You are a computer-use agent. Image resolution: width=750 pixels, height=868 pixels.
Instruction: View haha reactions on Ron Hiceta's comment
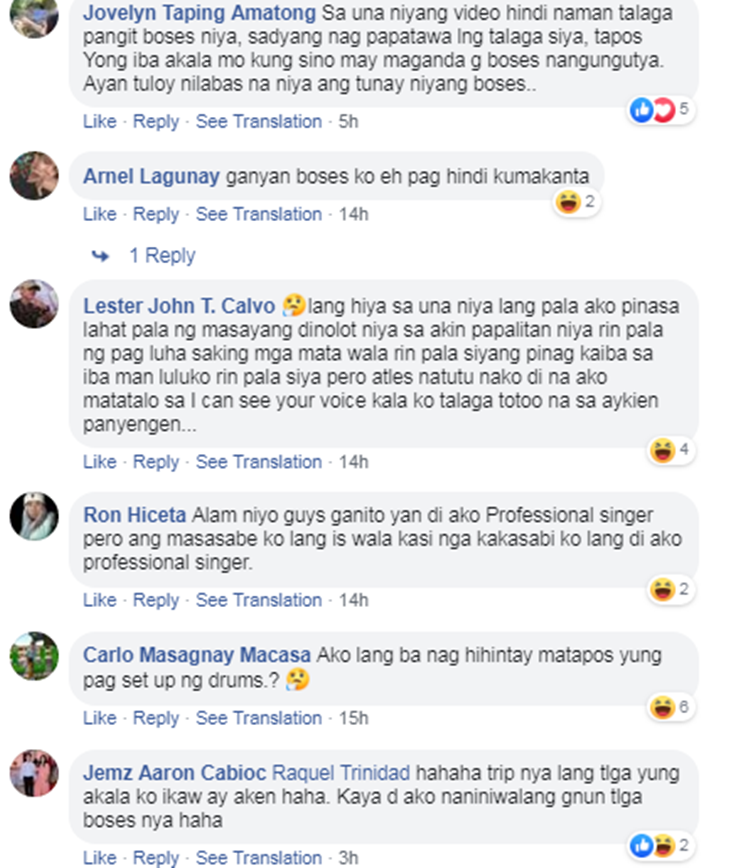click(x=671, y=590)
